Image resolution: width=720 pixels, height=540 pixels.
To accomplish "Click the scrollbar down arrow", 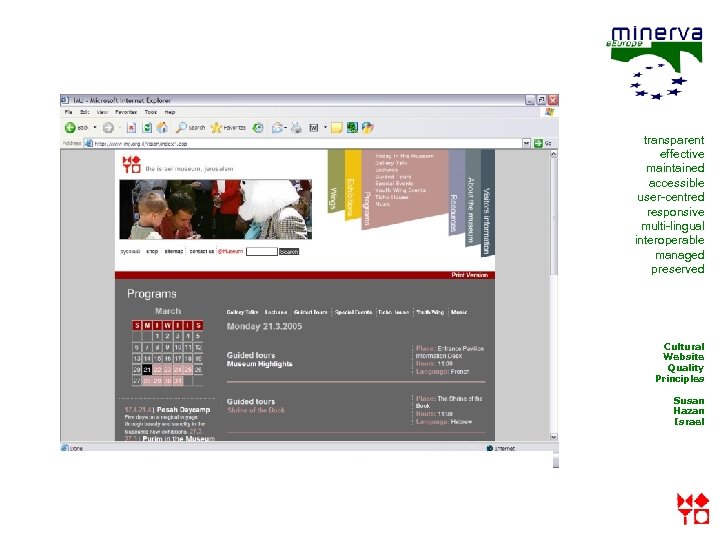I will click(x=553, y=437).
